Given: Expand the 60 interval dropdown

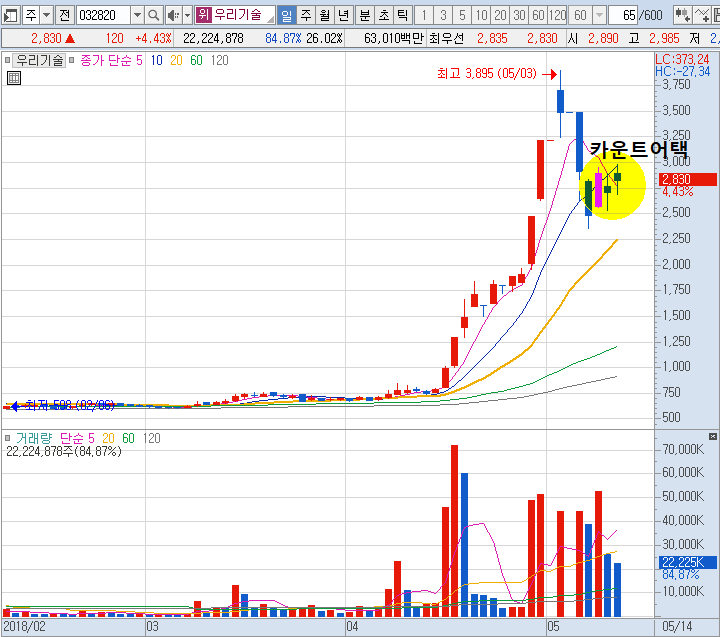Looking at the screenshot, I should 599,15.
